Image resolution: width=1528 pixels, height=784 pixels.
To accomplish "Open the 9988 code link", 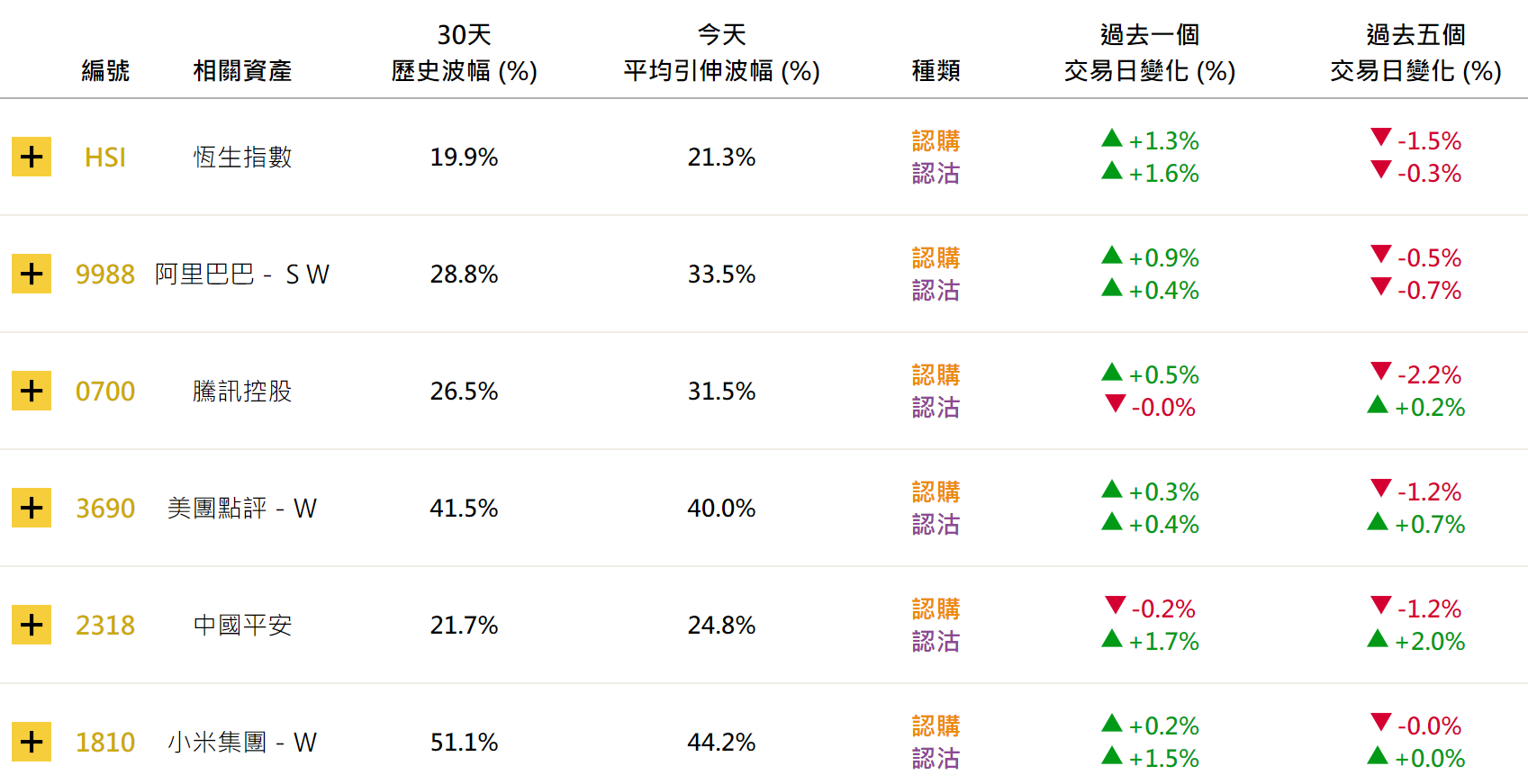I will pyautogui.click(x=105, y=275).
